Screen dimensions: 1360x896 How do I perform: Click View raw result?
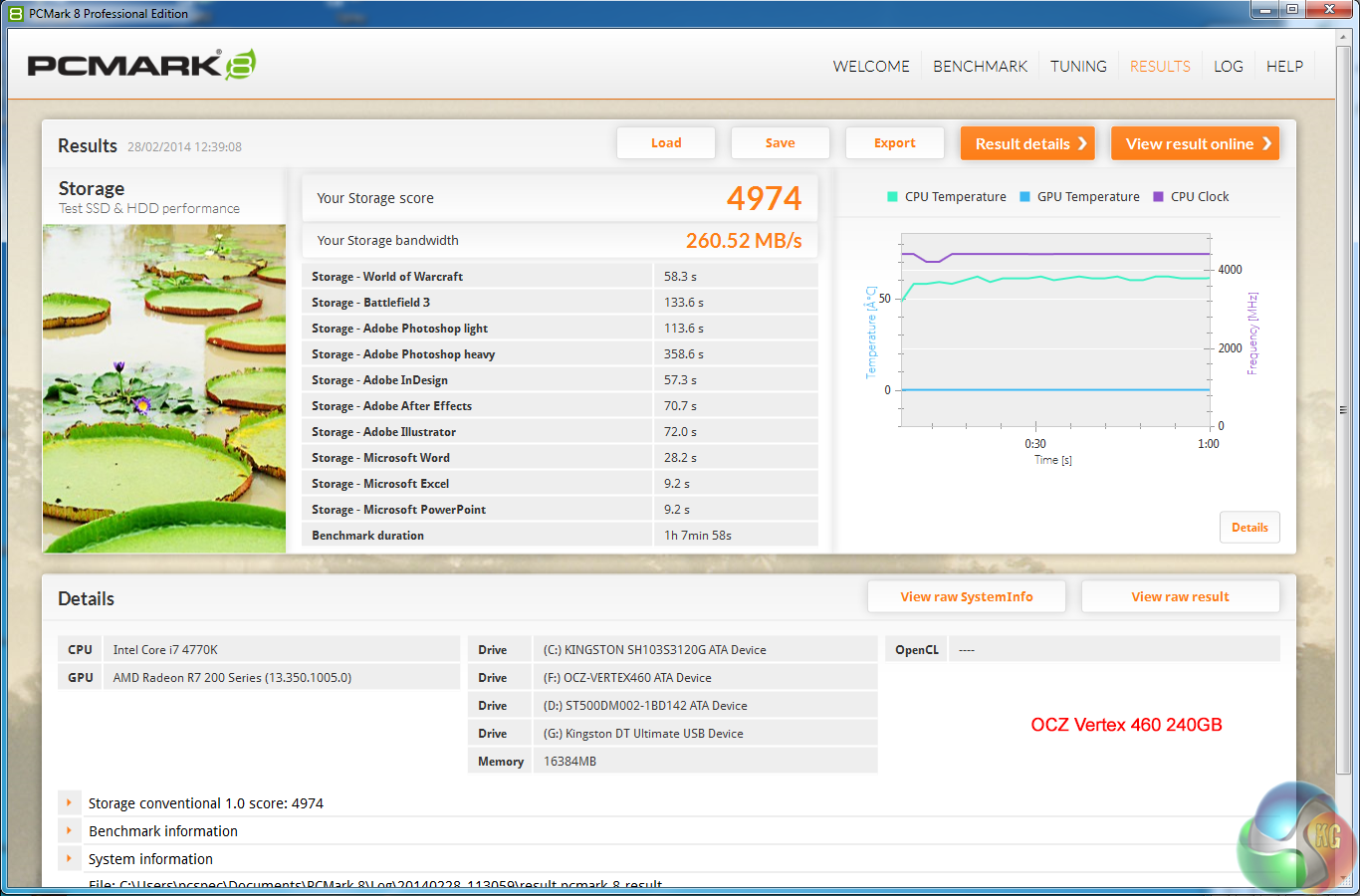pyautogui.click(x=1181, y=597)
